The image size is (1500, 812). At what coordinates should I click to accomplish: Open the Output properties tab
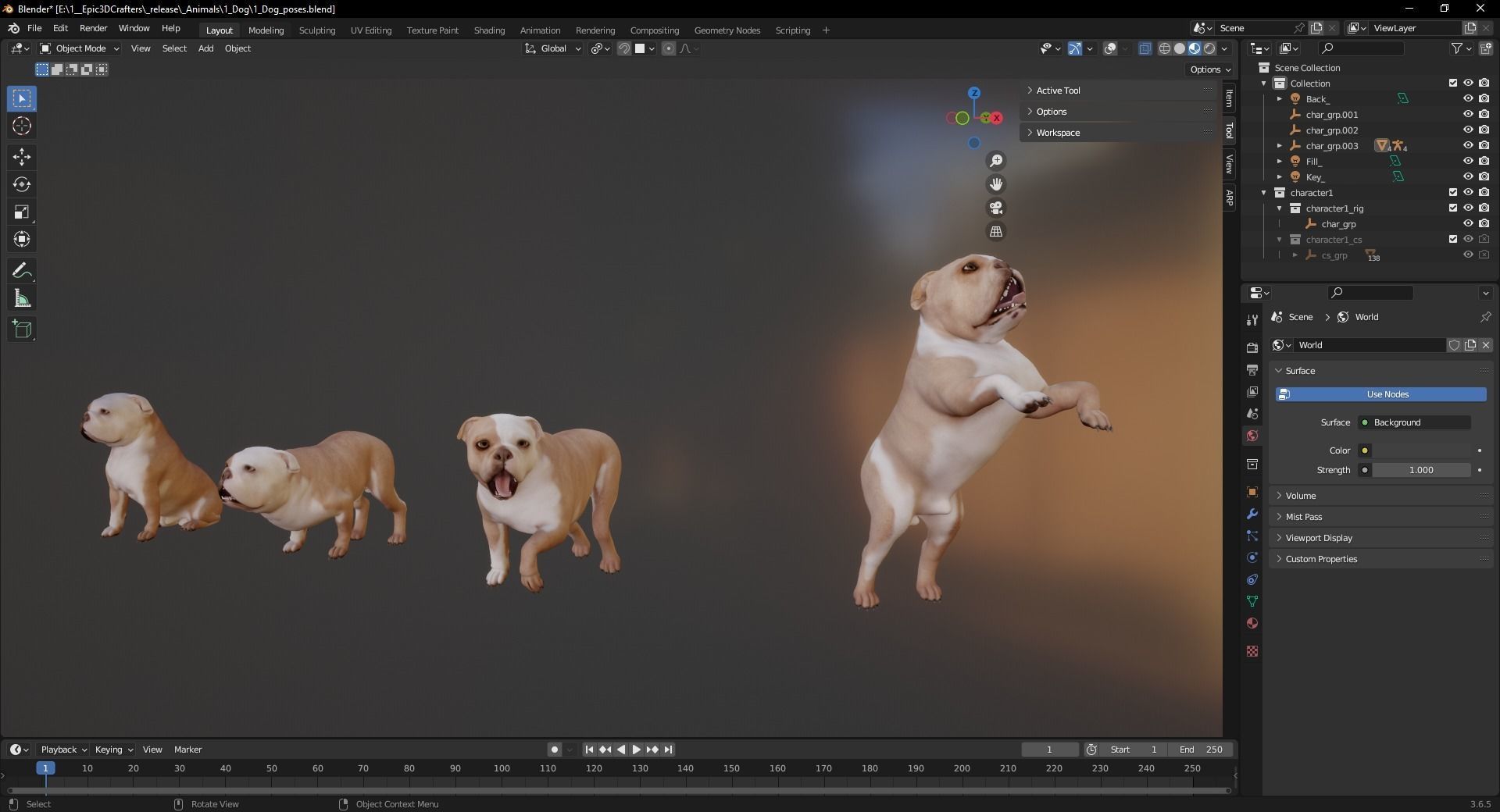[1252, 369]
